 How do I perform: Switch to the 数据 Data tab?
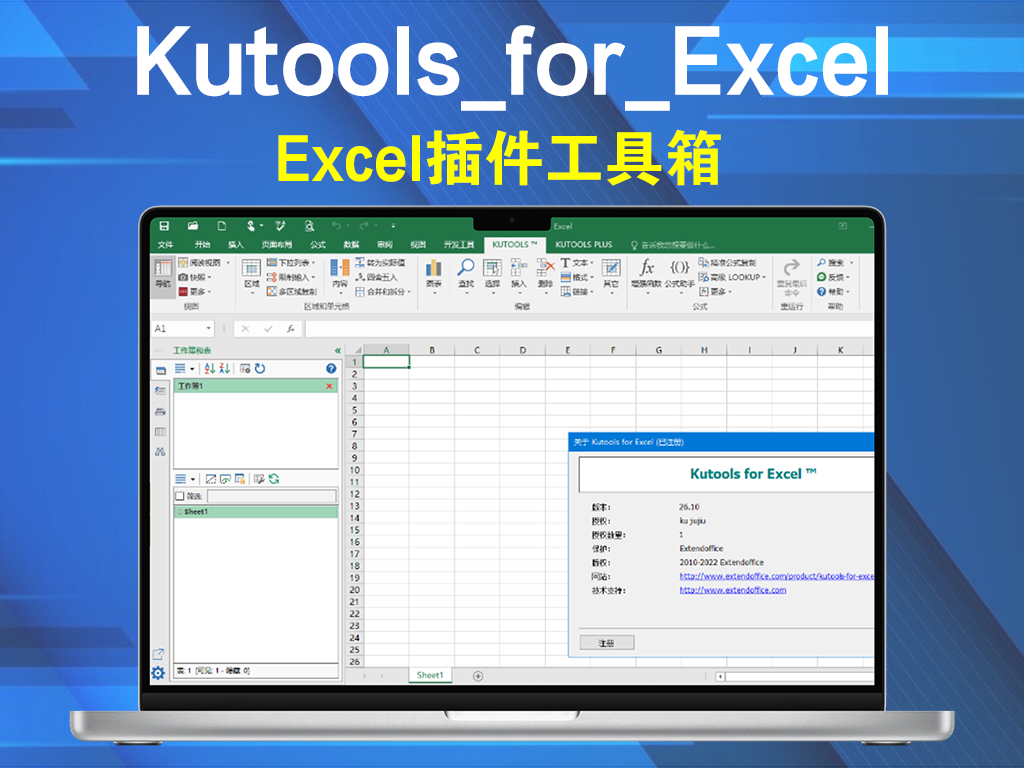[x=351, y=245]
